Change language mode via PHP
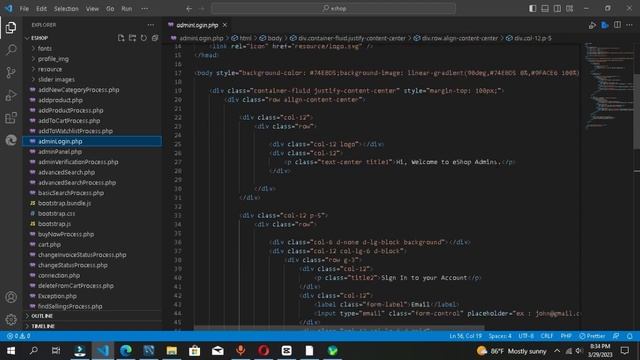Viewport: 640px width, 360px height. coord(566,336)
